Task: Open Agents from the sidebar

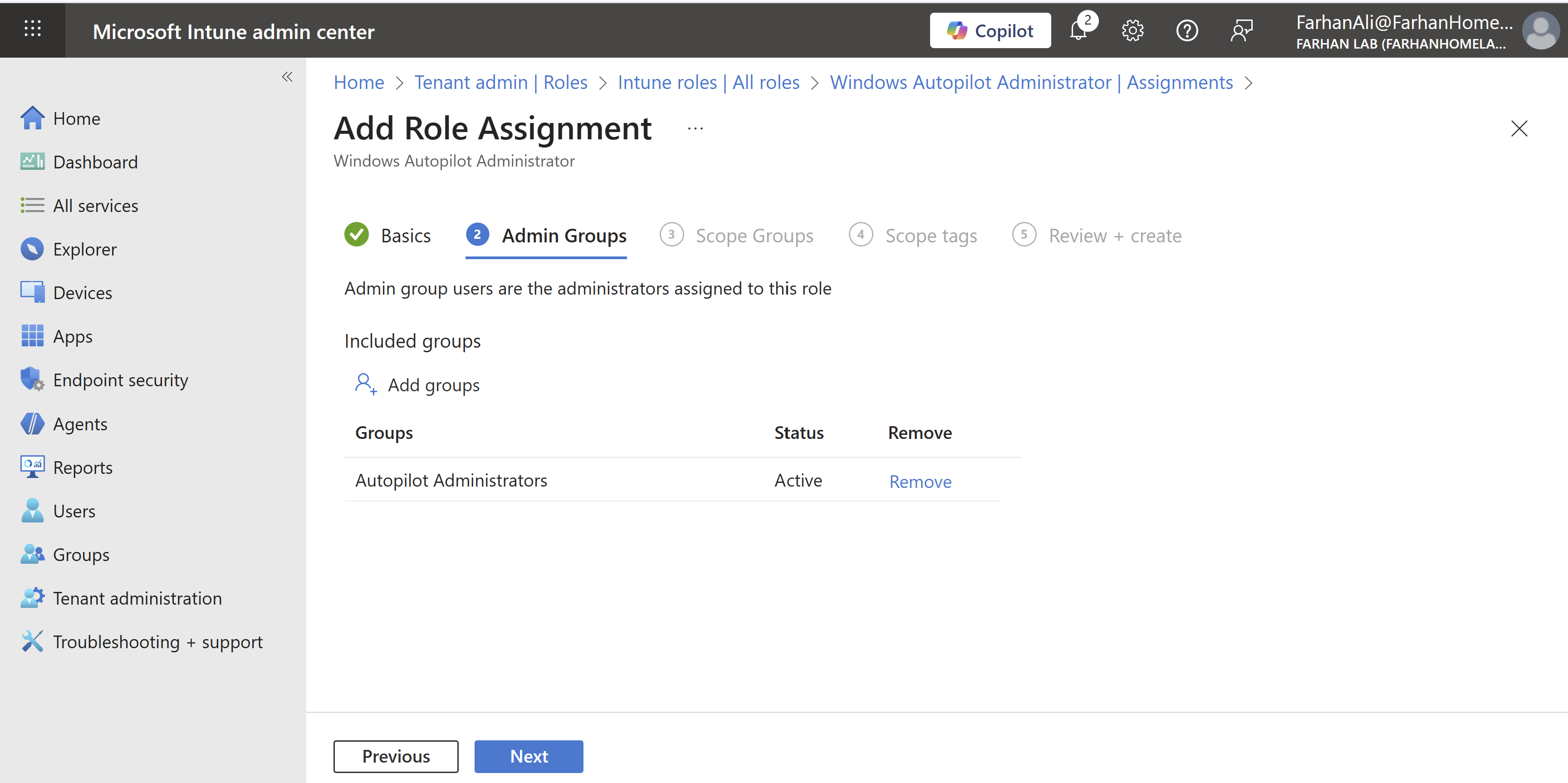Action: click(x=80, y=424)
